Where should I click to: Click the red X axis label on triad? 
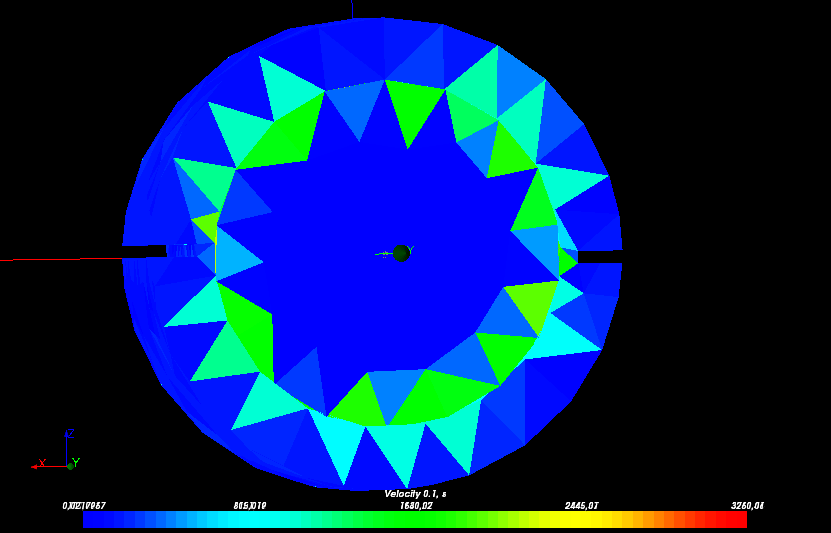point(42,463)
